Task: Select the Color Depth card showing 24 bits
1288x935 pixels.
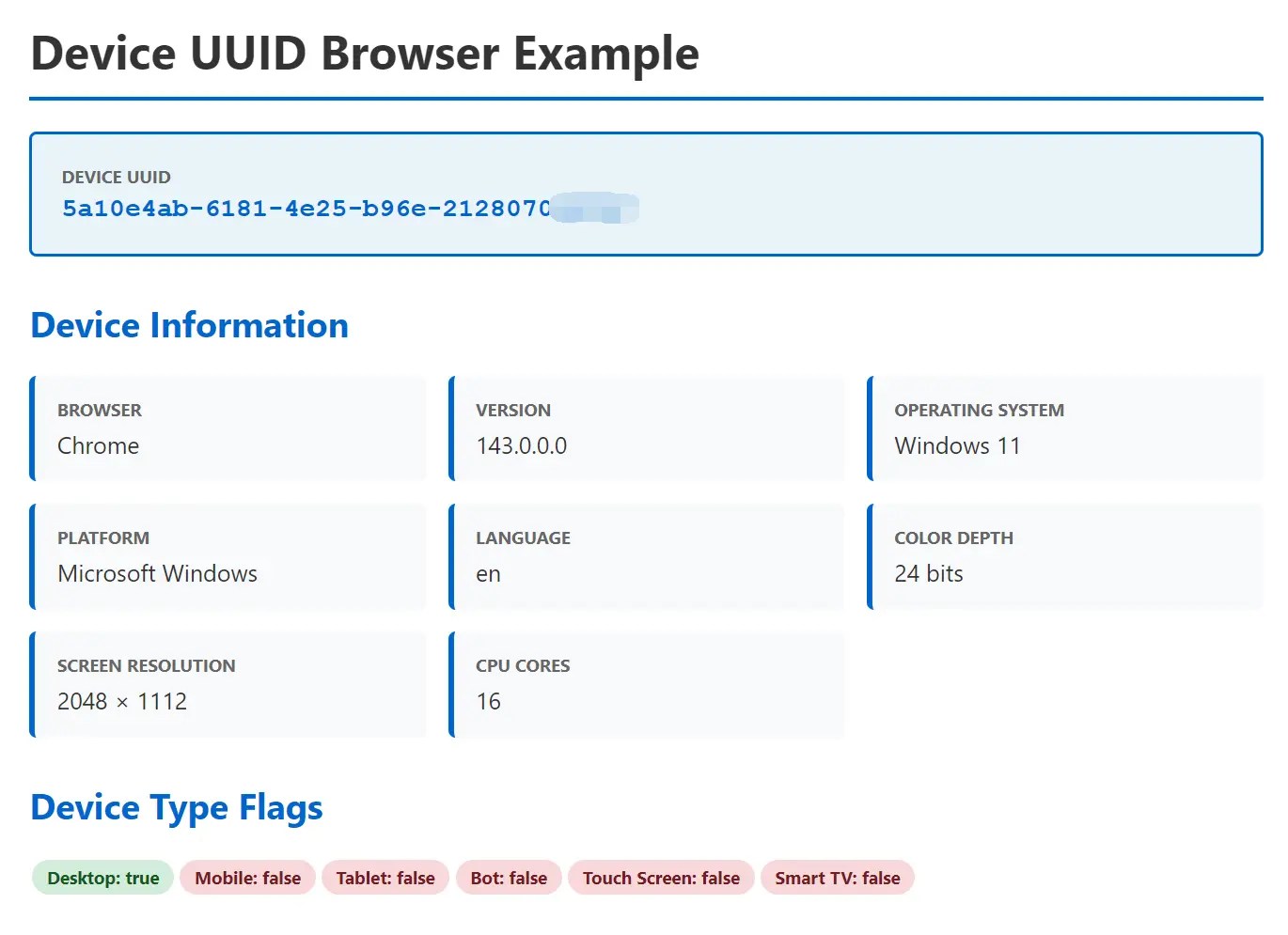Action: click(1065, 556)
